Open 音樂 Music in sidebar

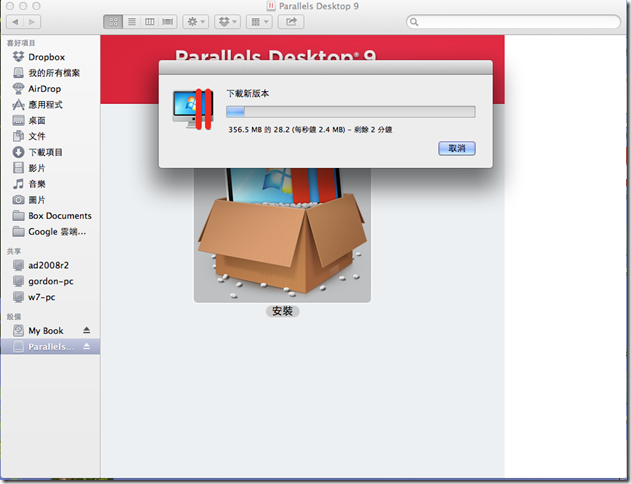pos(50,184)
